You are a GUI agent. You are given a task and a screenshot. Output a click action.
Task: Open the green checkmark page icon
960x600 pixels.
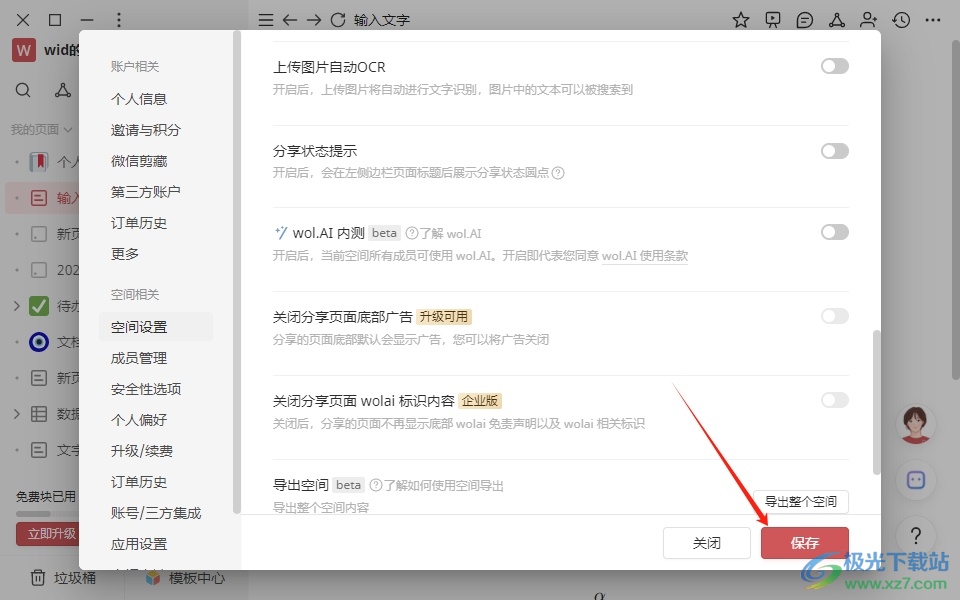pyautogui.click(x=39, y=306)
